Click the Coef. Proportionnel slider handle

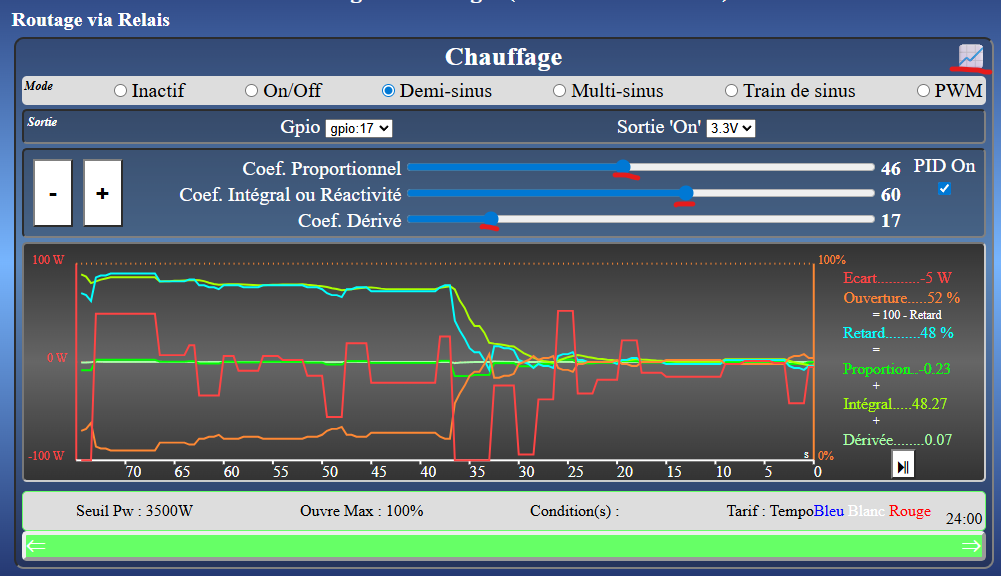tap(622, 167)
